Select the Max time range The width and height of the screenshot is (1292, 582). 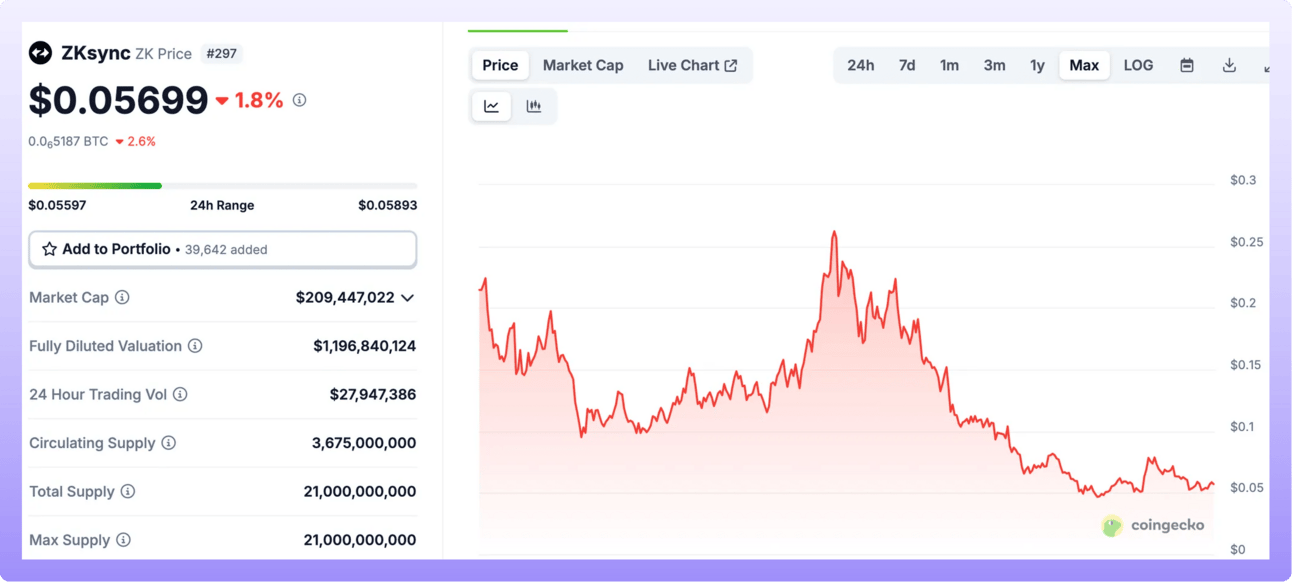(1084, 65)
